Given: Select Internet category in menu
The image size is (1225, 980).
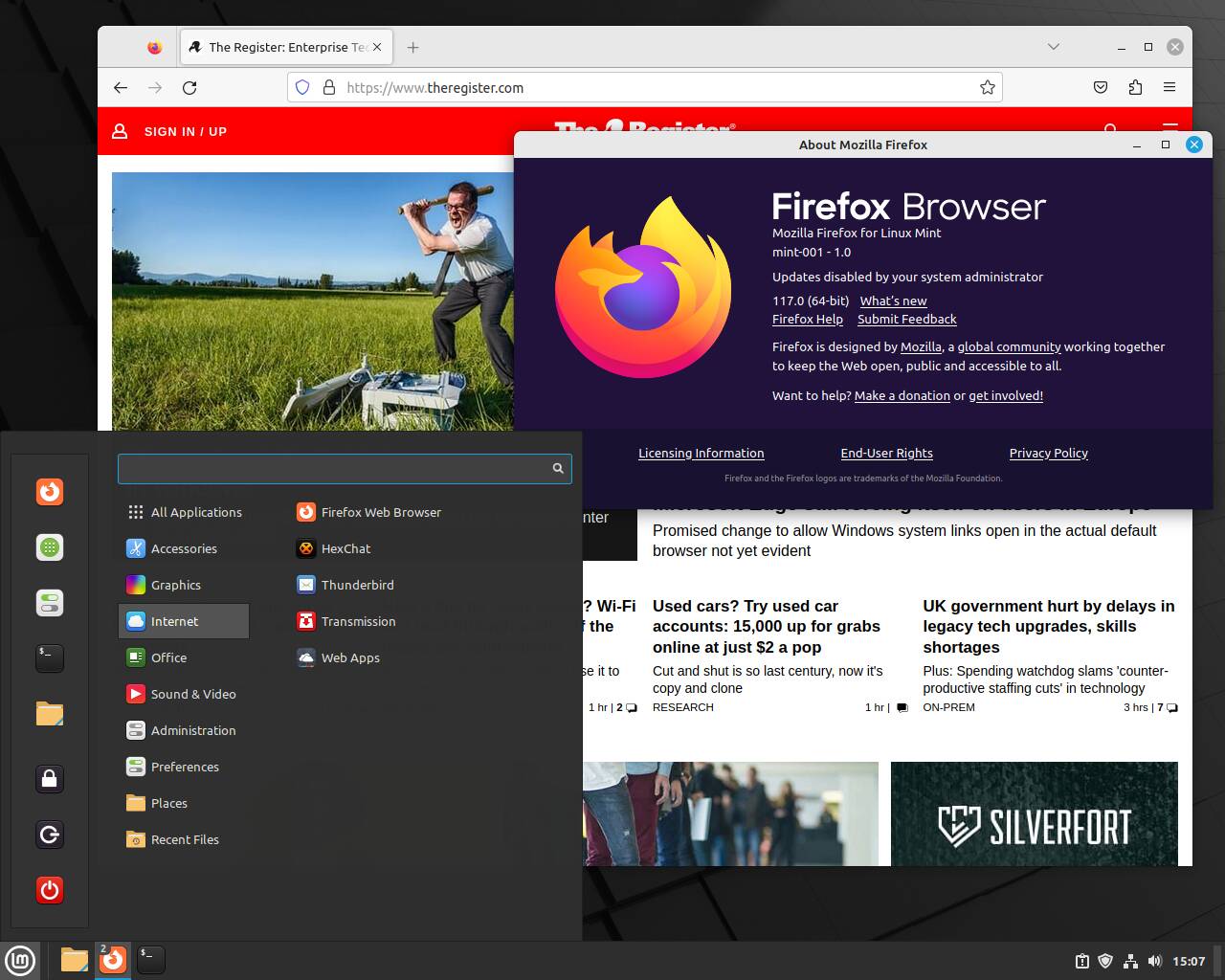Looking at the screenshot, I should (184, 621).
